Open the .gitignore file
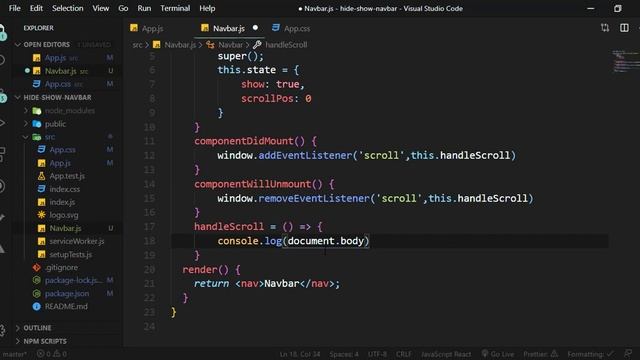 61,267
